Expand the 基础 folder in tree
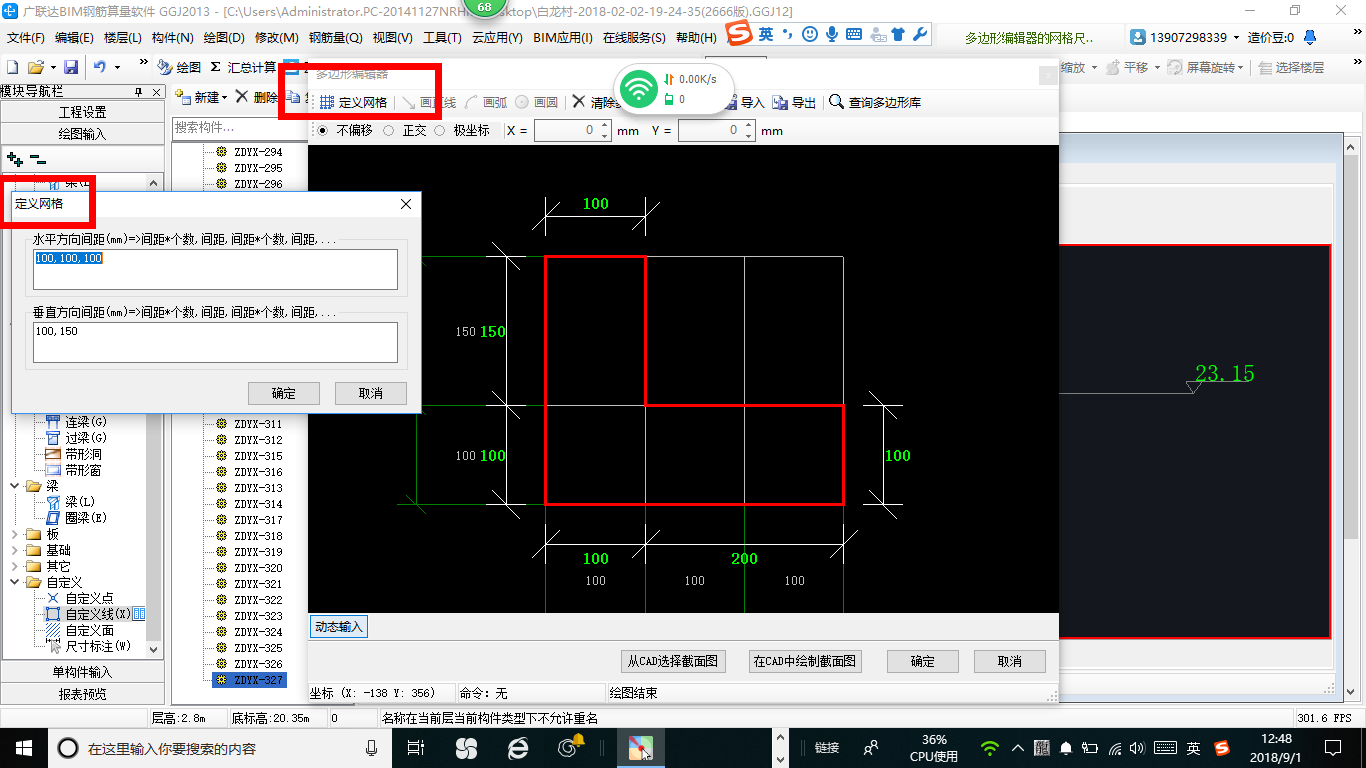Viewport: 1366px width, 768px height. click(x=14, y=550)
